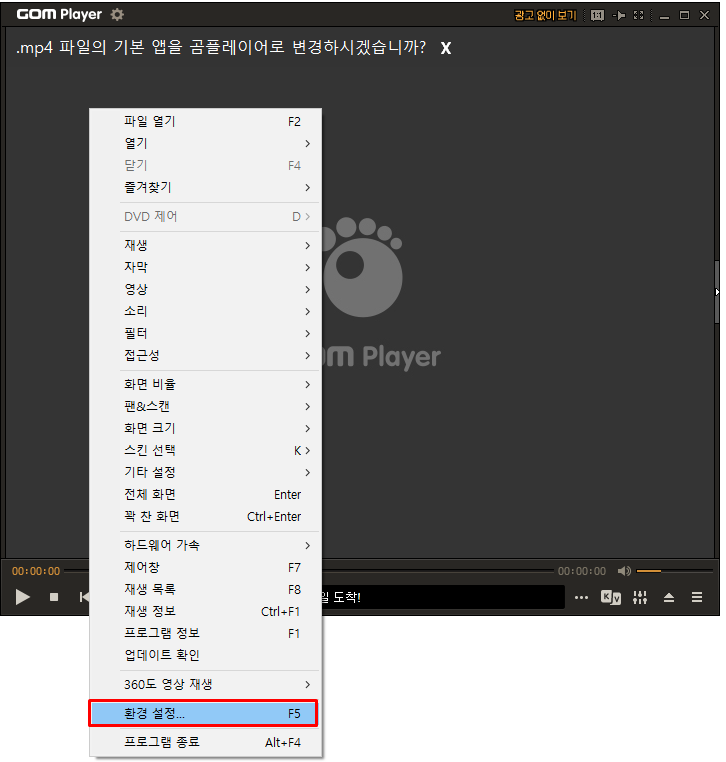Click the scrolling notice text bar
Viewport: 726px width, 762px height.
point(443,597)
